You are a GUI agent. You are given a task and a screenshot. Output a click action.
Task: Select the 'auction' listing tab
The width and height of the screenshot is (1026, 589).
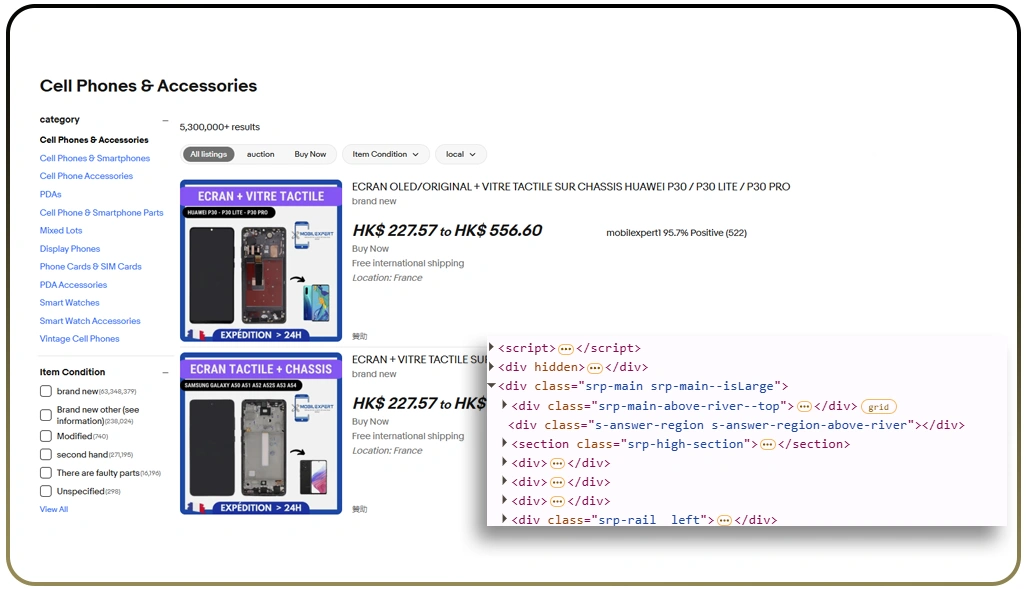coord(260,154)
